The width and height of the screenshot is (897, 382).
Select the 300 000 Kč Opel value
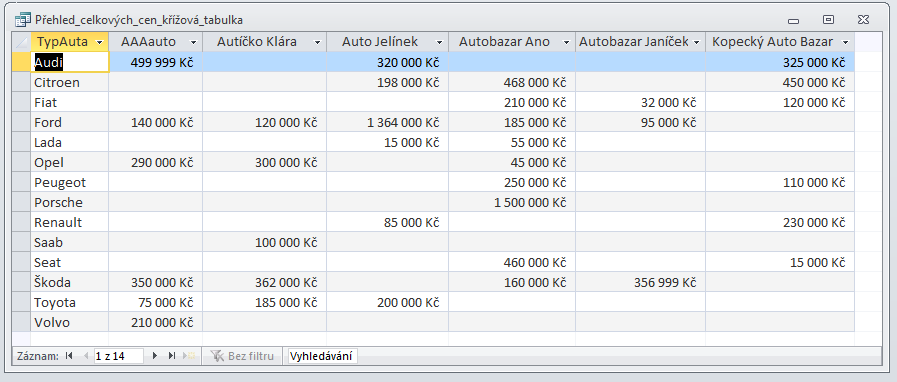tap(264, 162)
